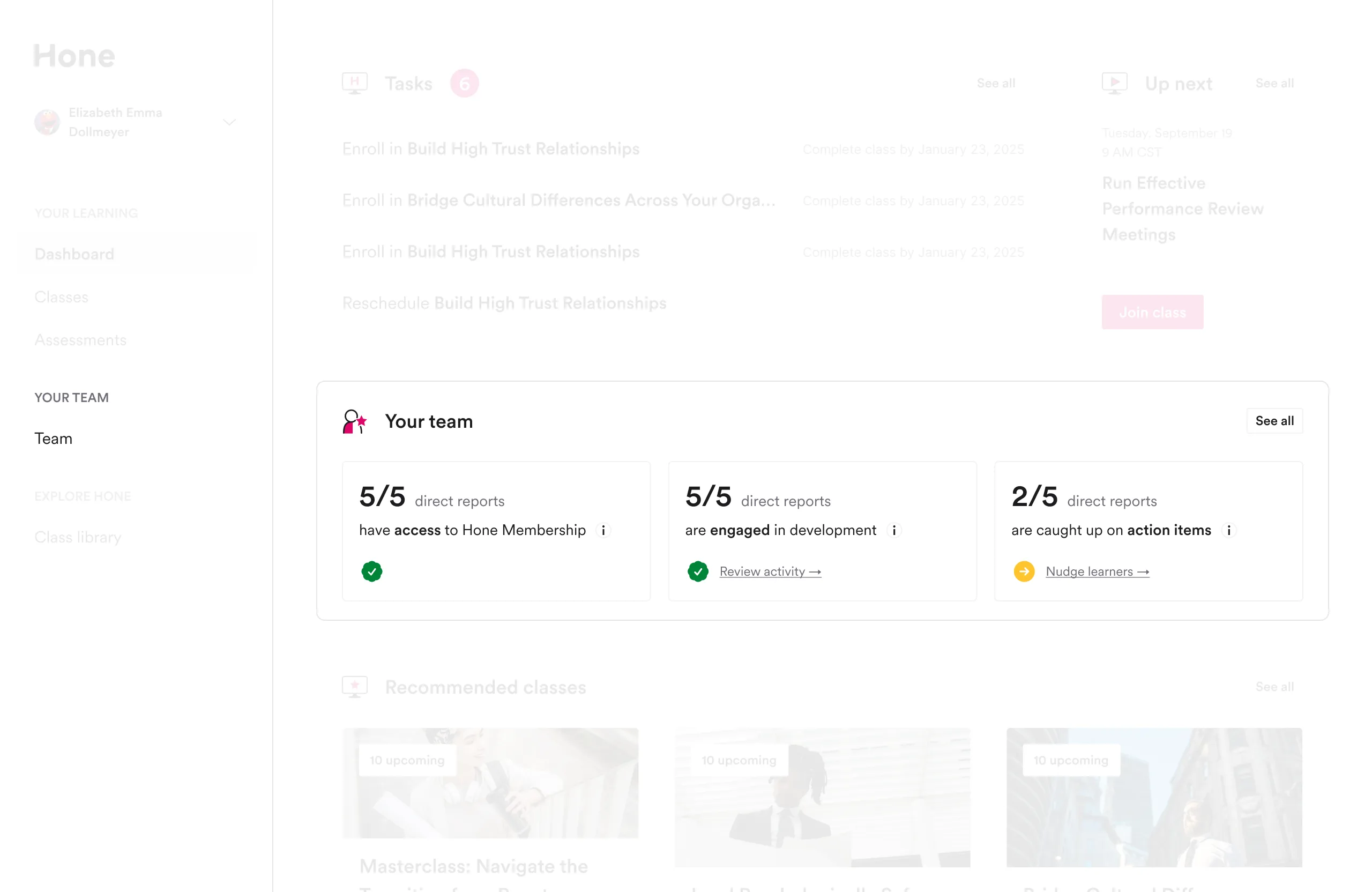This screenshot has height=892, width=1372.
Task: Expand the user account chevron
Action: click(x=229, y=122)
